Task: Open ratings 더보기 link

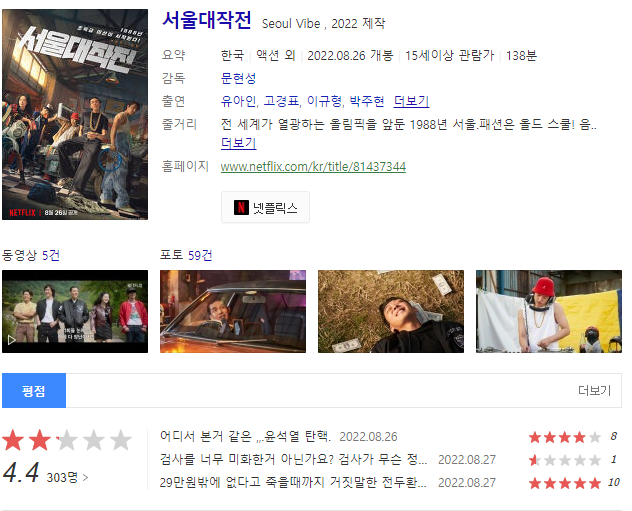Action: click(x=595, y=390)
